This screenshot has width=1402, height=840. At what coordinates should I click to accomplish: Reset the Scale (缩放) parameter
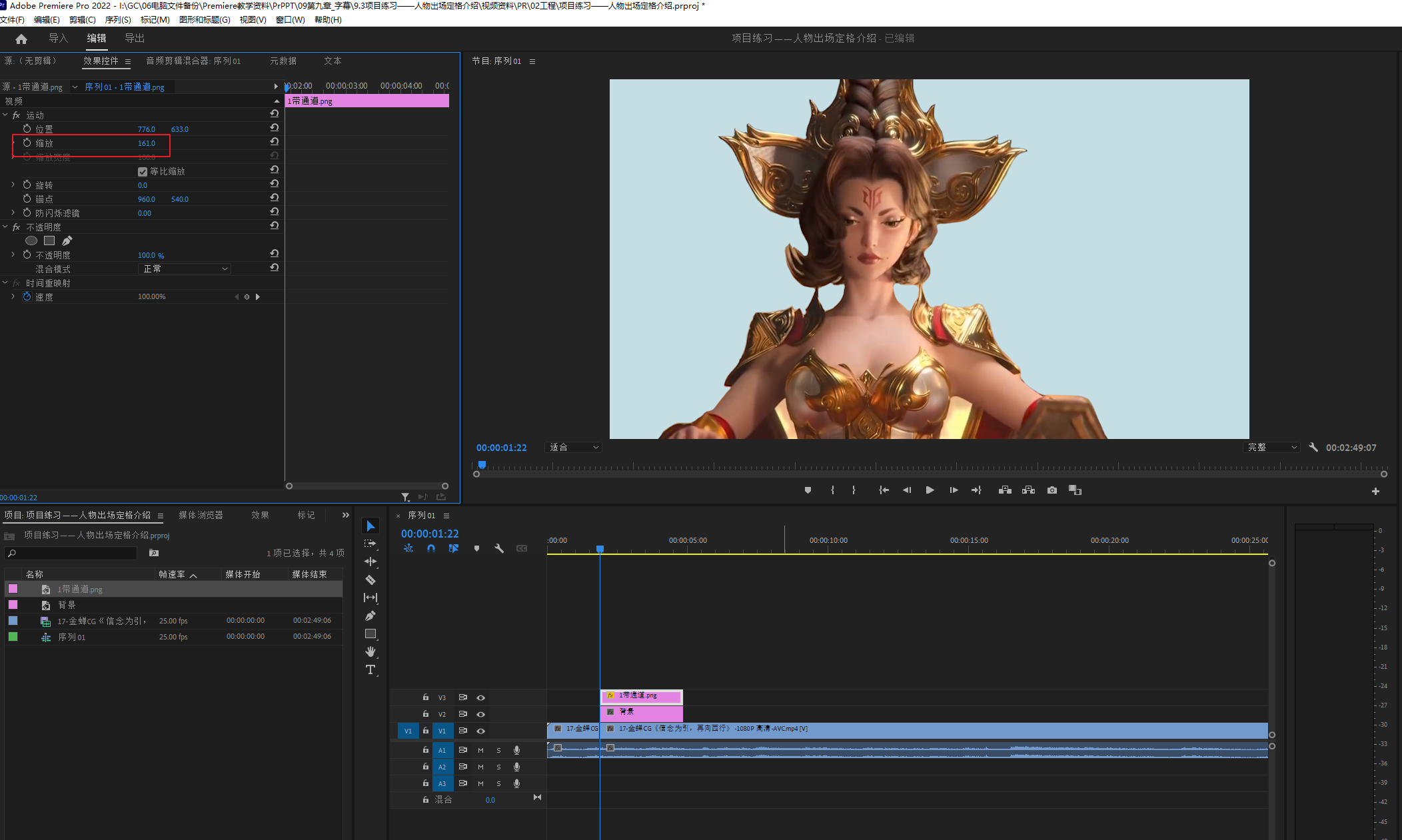pyautogui.click(x=274, y=142)
